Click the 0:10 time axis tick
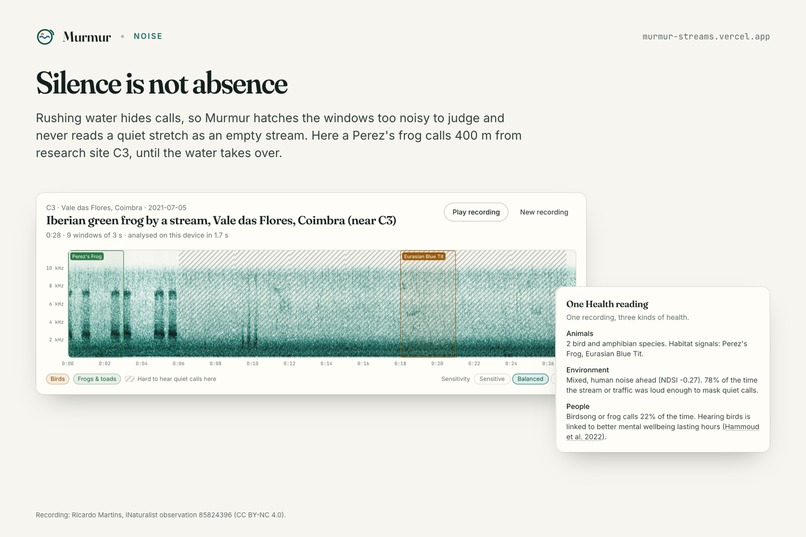Image resolution: width=806 pixels, height=537 pixels. 252,363
